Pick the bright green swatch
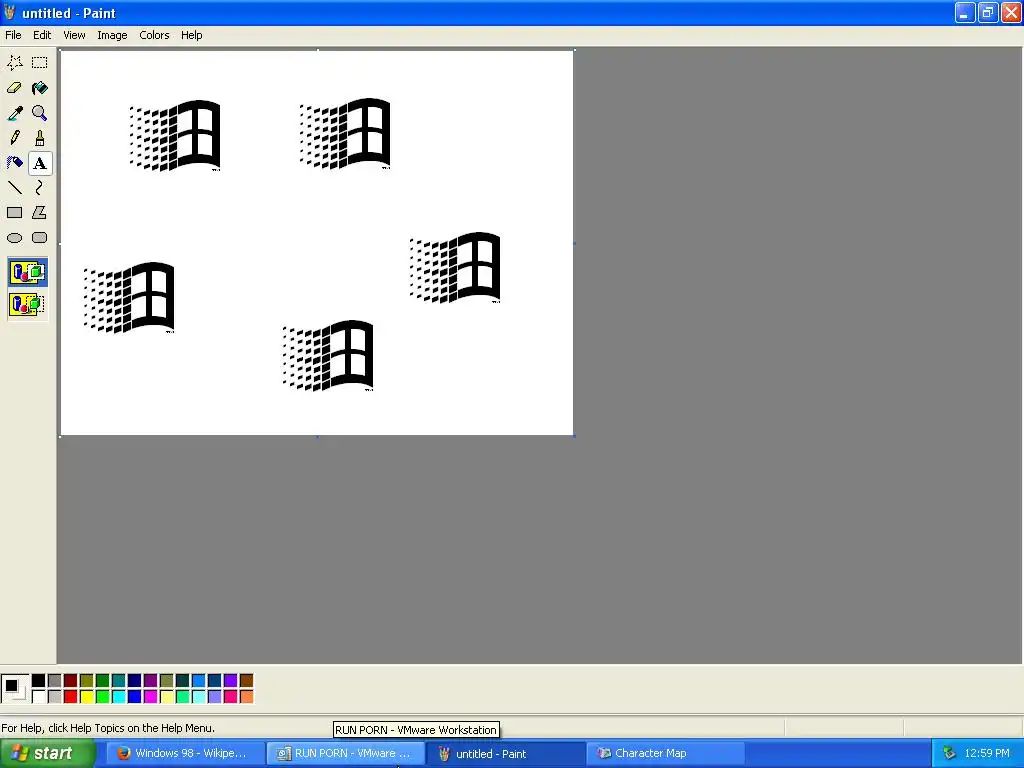 [103, 697]
